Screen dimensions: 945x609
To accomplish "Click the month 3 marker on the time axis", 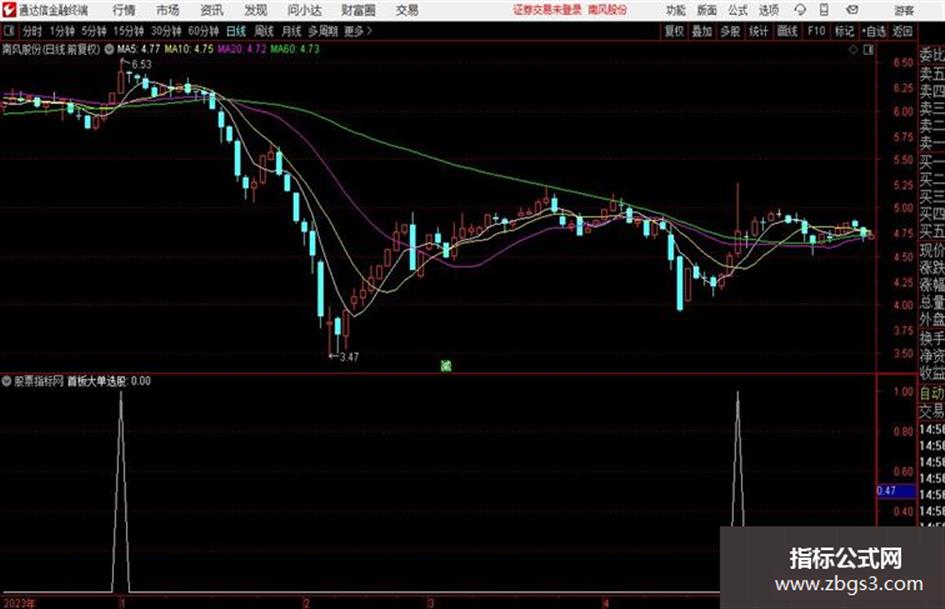I will [x=430, y=604].
